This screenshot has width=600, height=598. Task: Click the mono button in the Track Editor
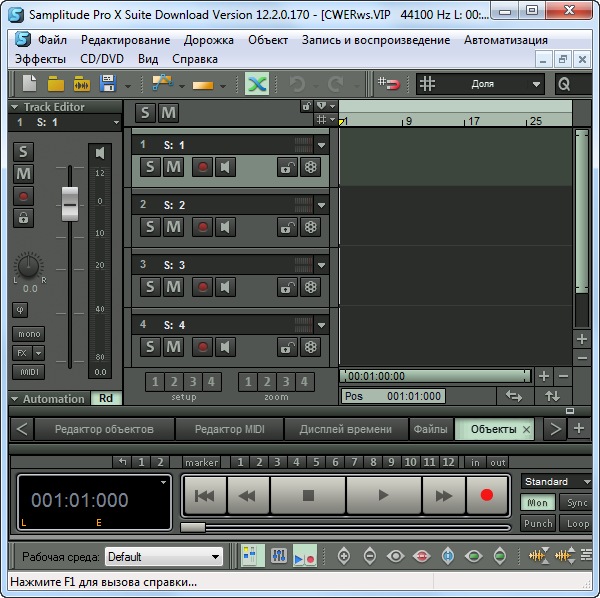pyautogui.click(x=28, y=334)
